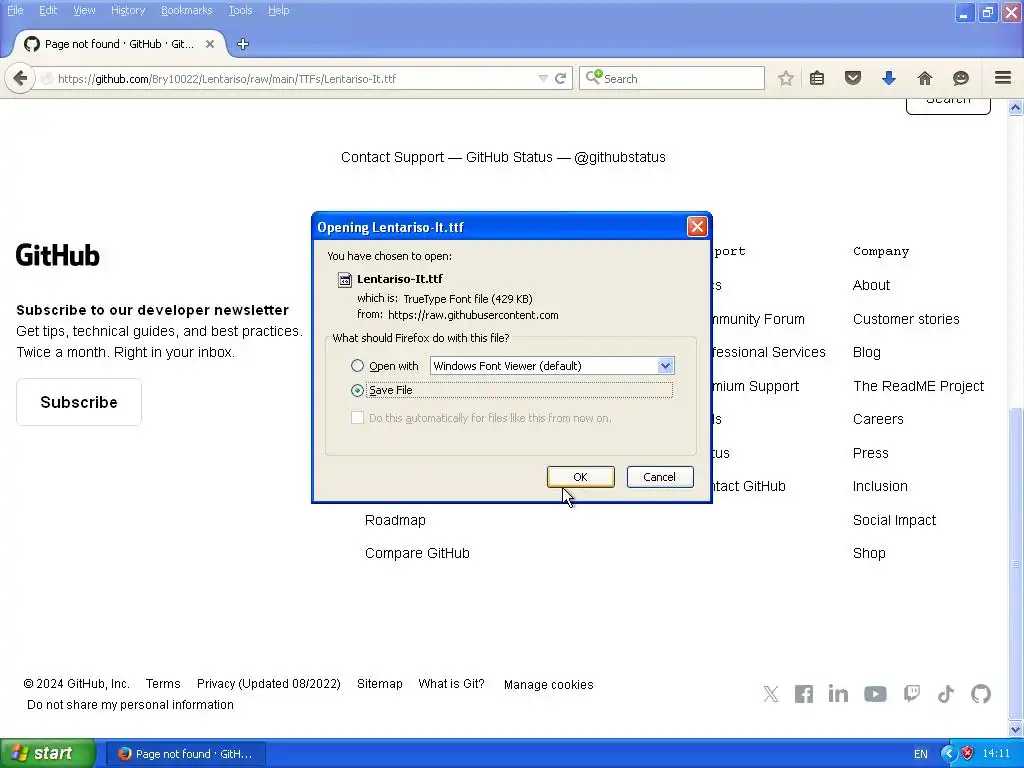Open GitHub's LinkedIn icon
The image size is (1024, 768).
(x=839, y=694)
